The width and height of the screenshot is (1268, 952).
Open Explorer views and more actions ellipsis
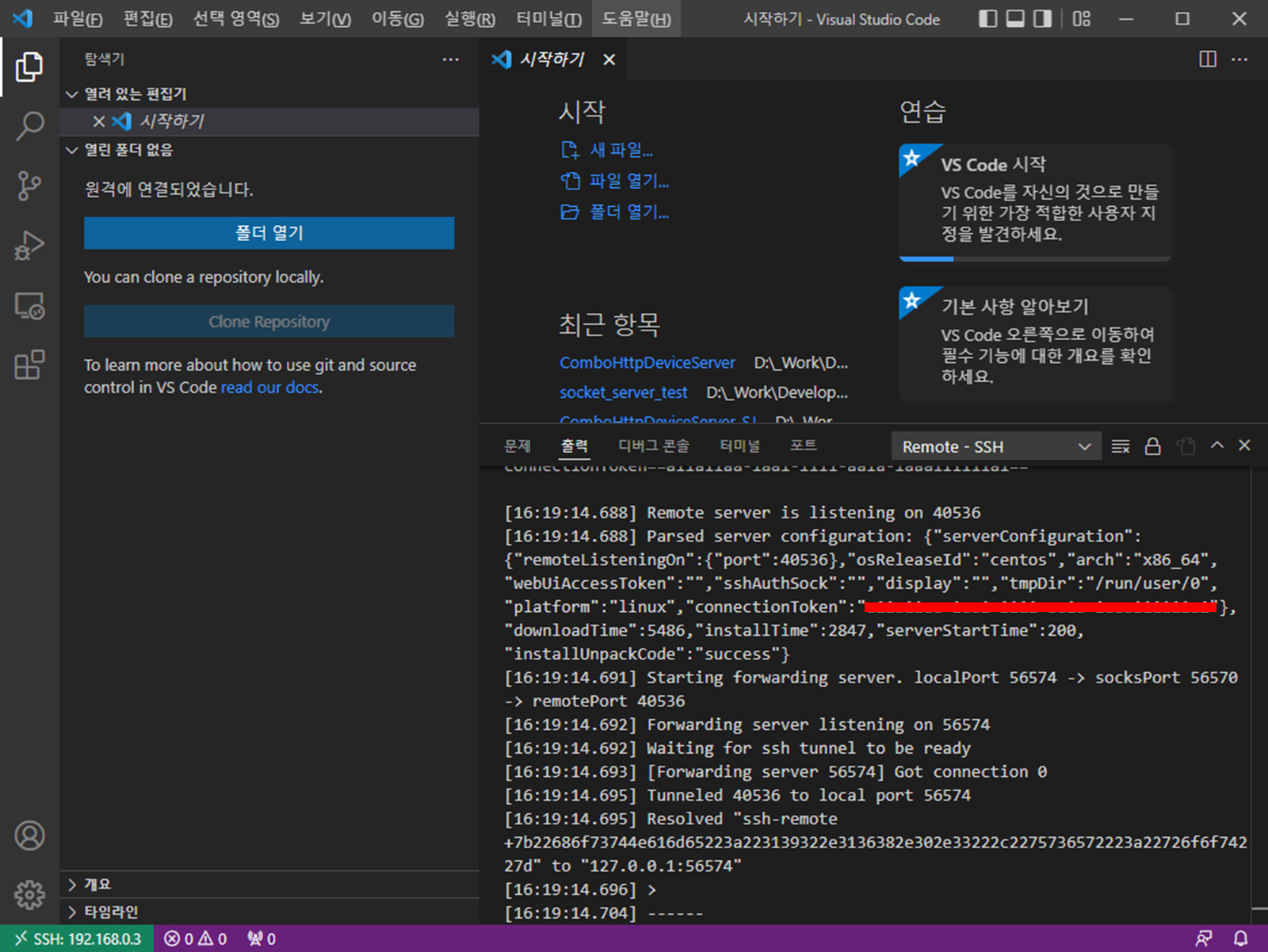pyautogui.click(x=450, y=59)
